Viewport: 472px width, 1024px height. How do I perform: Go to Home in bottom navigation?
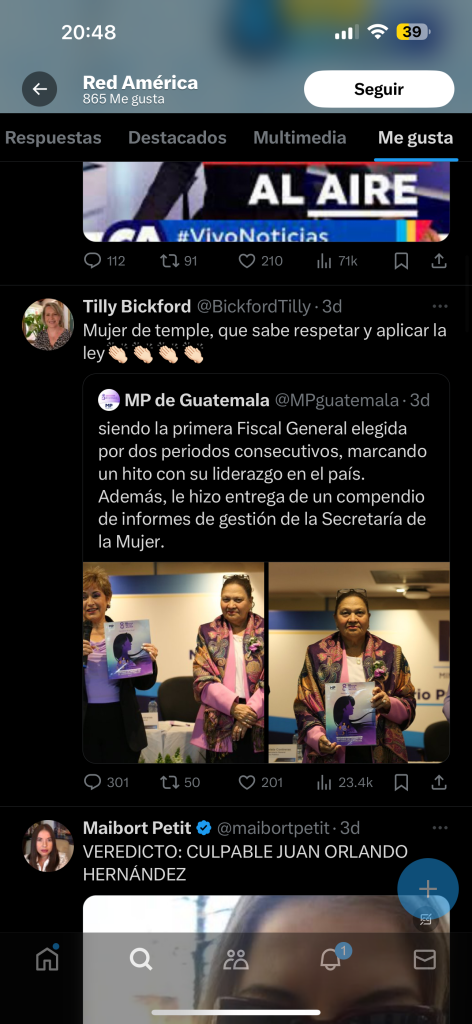(x=47, y=958)
